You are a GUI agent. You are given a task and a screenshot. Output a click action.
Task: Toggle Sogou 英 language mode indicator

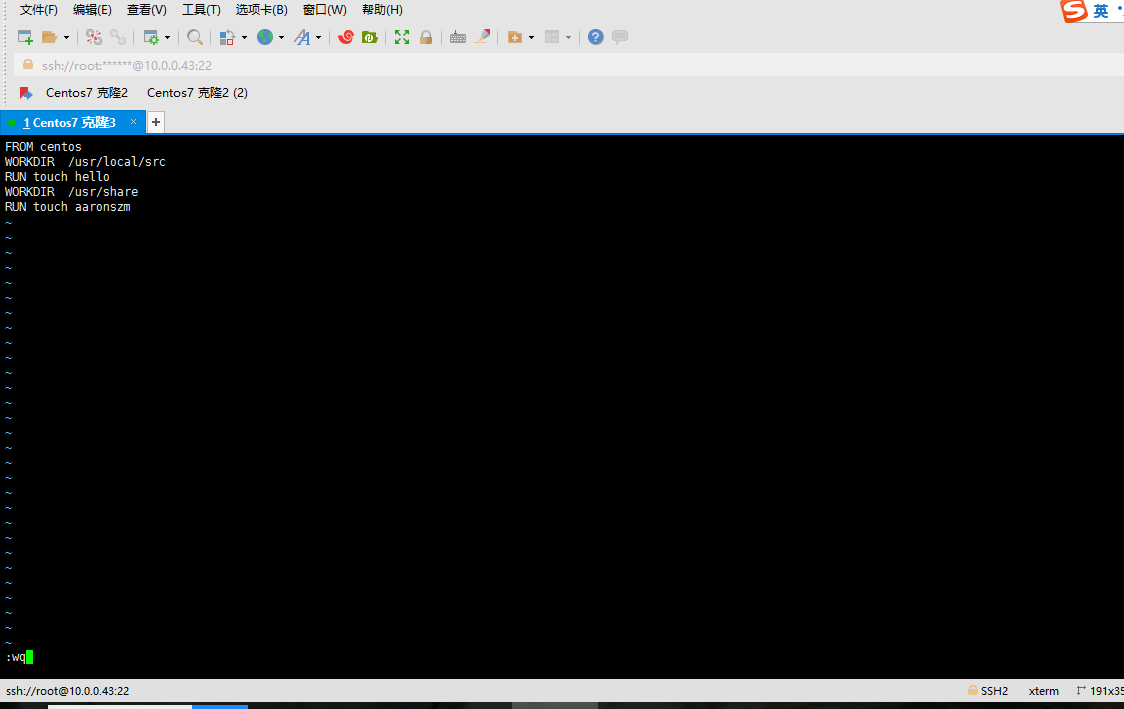point(1101,11)
